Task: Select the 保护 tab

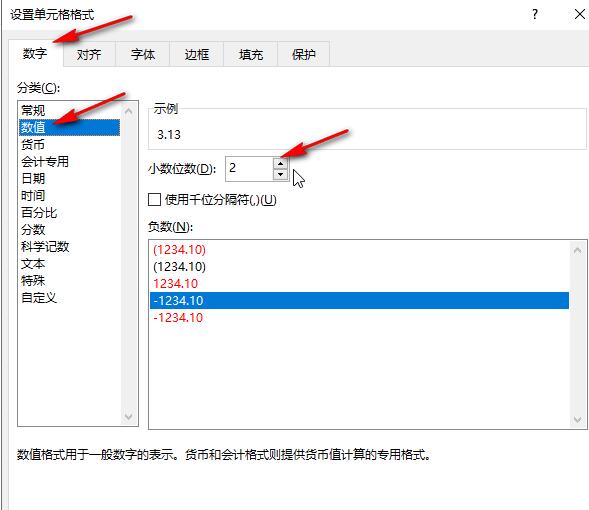Action: (x=304, y=54)
